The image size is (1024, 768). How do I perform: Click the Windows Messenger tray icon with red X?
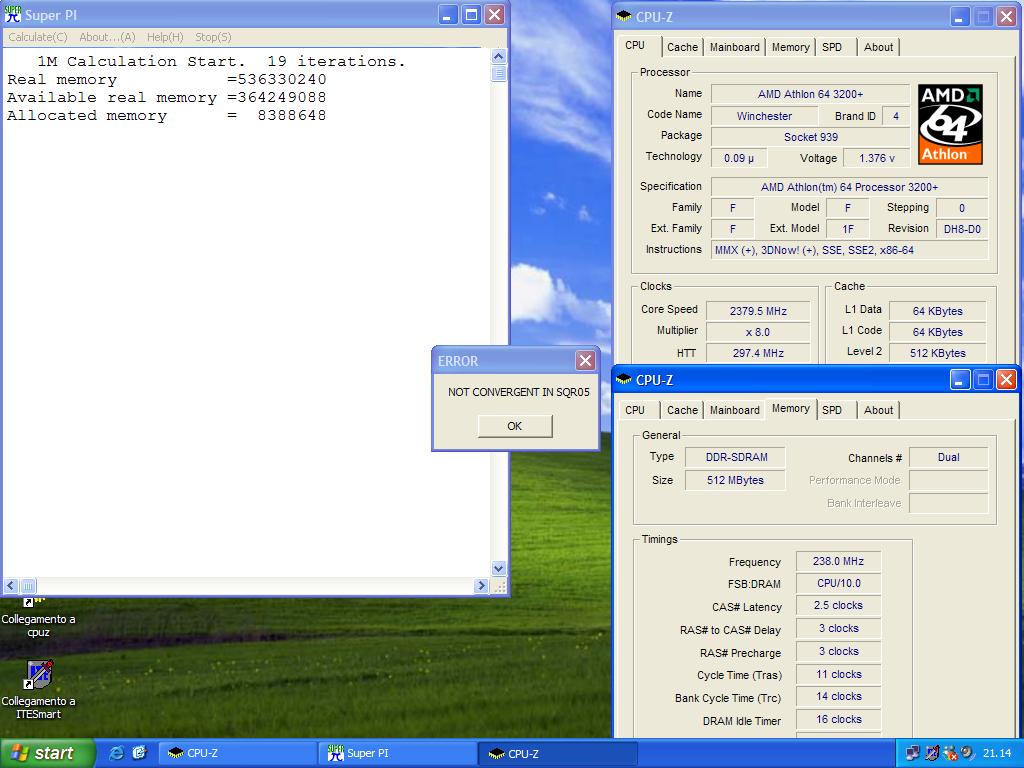coord(950,753)
